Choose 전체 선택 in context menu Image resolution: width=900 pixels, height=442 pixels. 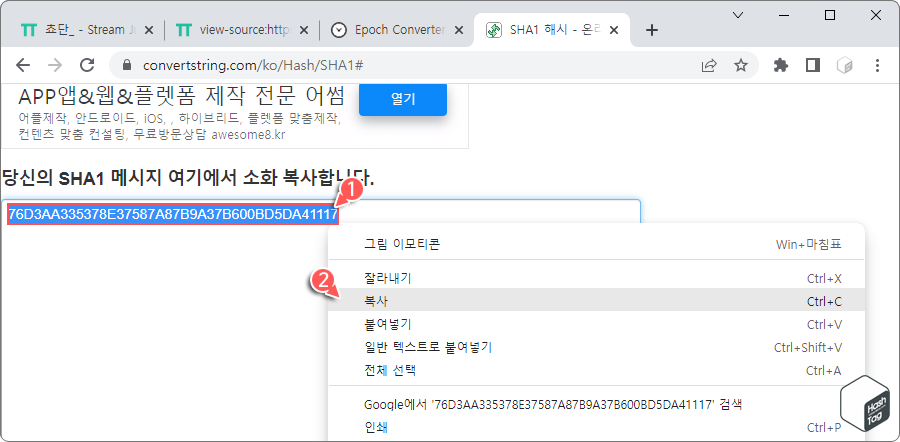tap(596, 370)
